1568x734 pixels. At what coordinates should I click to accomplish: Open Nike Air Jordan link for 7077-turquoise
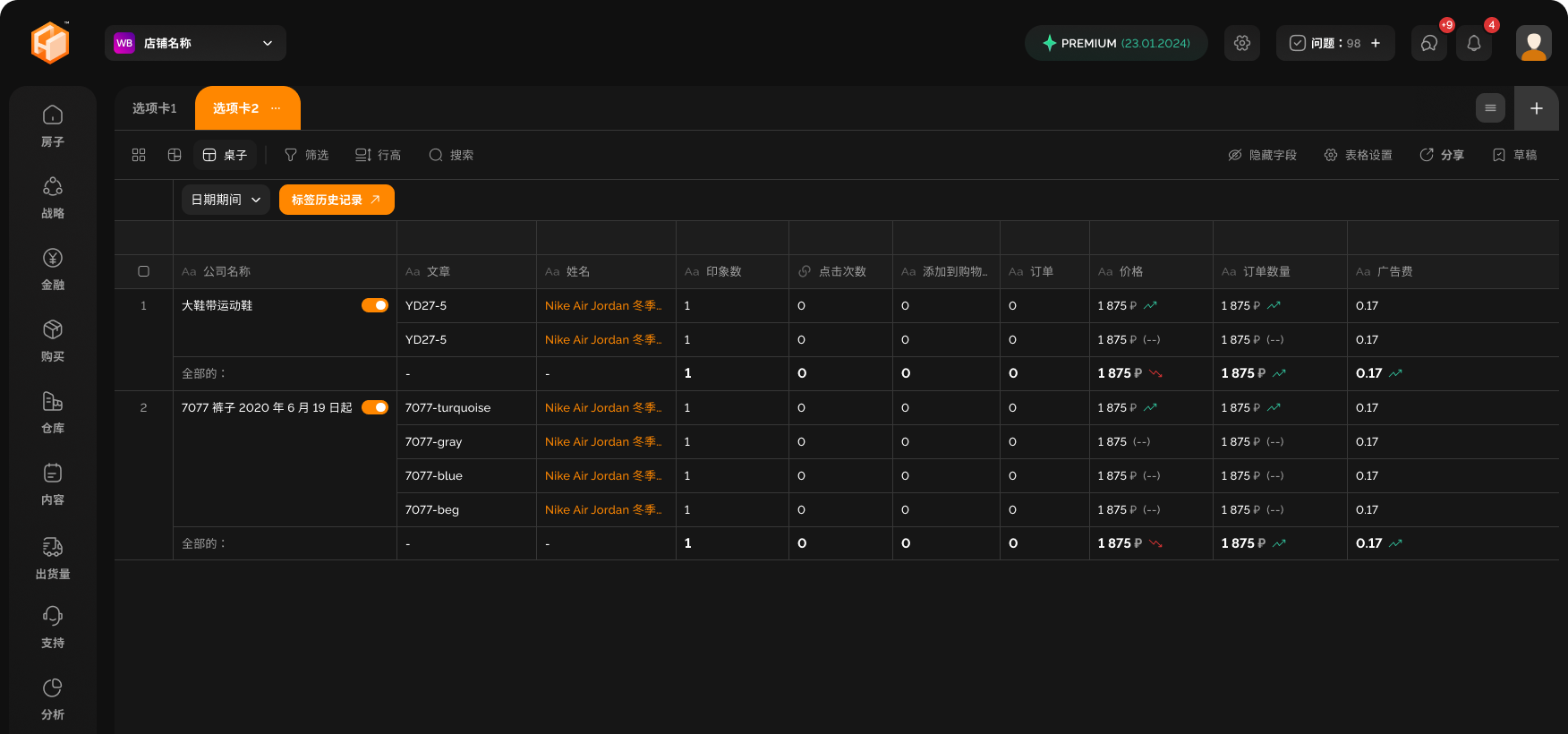tap(602, 407)
